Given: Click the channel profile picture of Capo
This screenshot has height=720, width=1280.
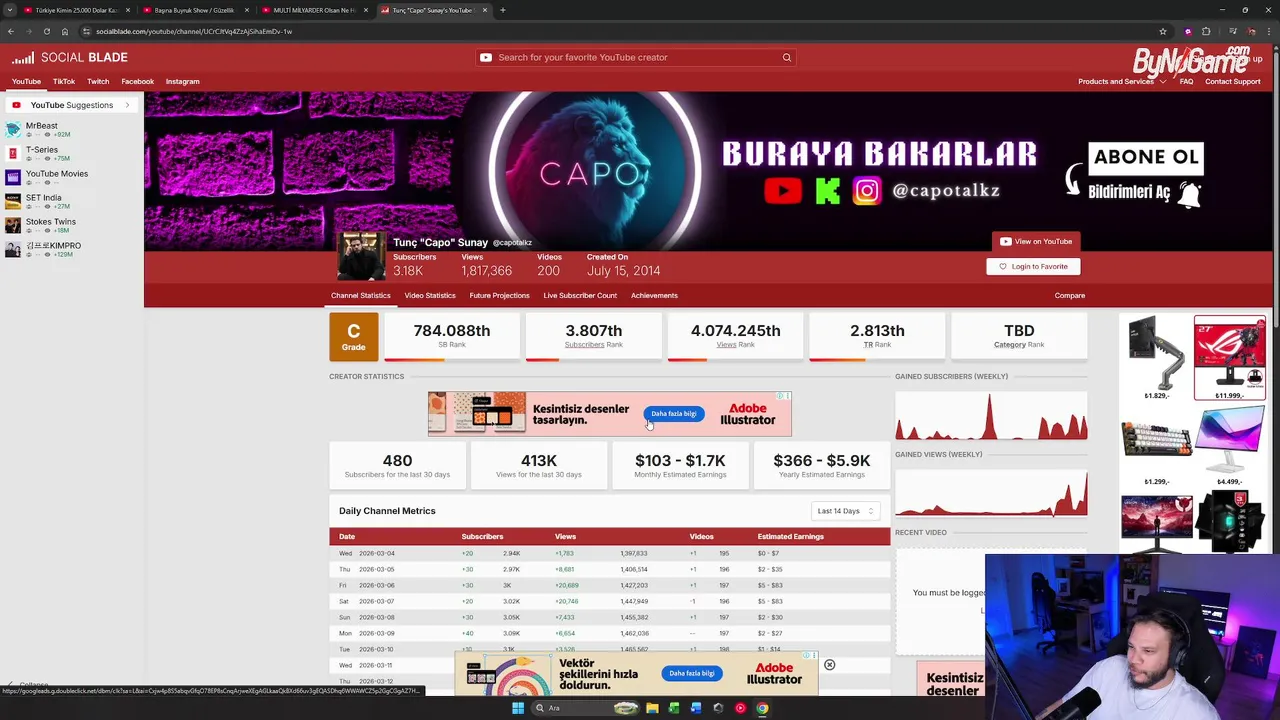Looking at the screenshot, I should (x=360, y=257).
